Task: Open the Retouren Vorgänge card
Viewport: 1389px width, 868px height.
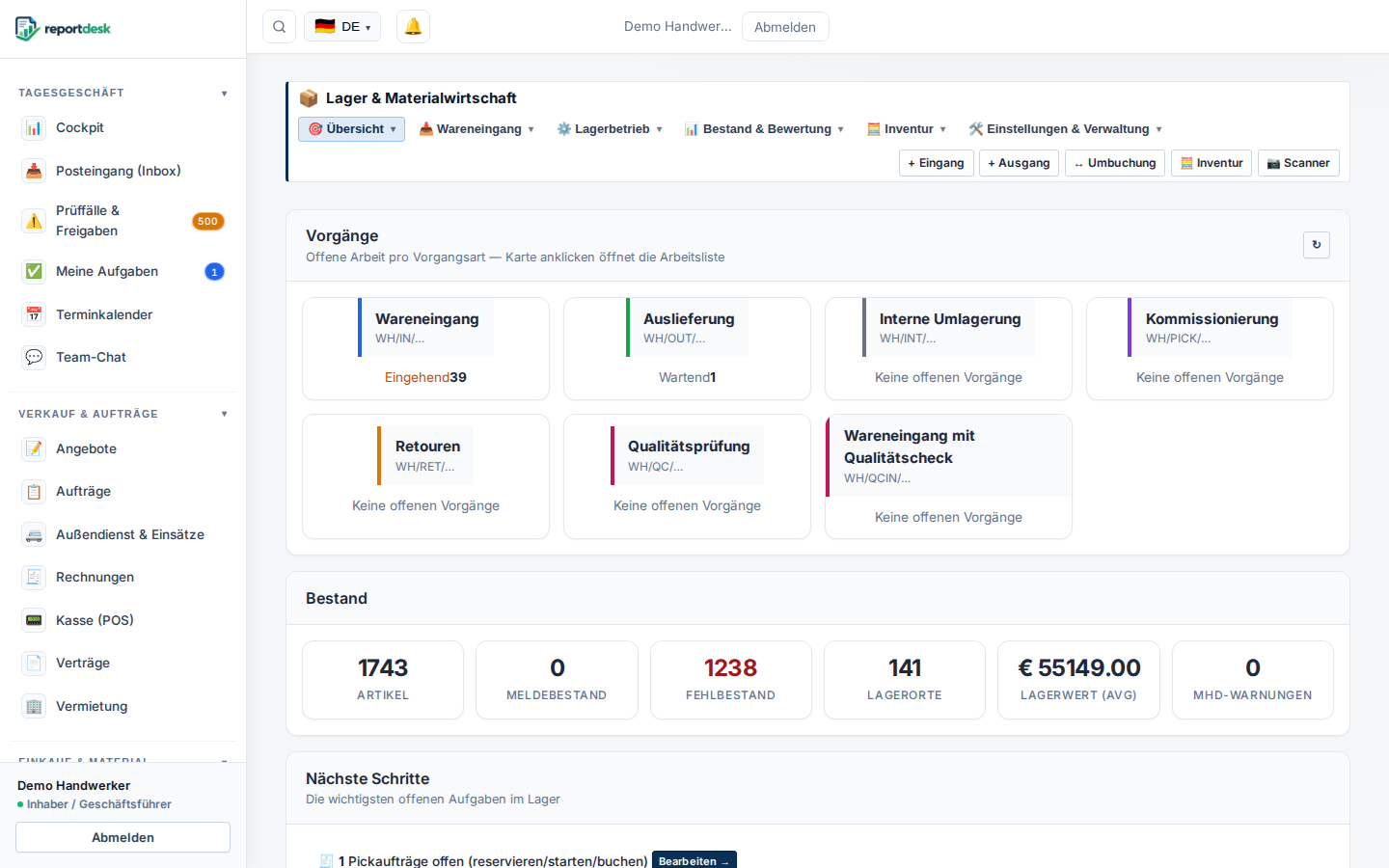Action: (425, 476)
